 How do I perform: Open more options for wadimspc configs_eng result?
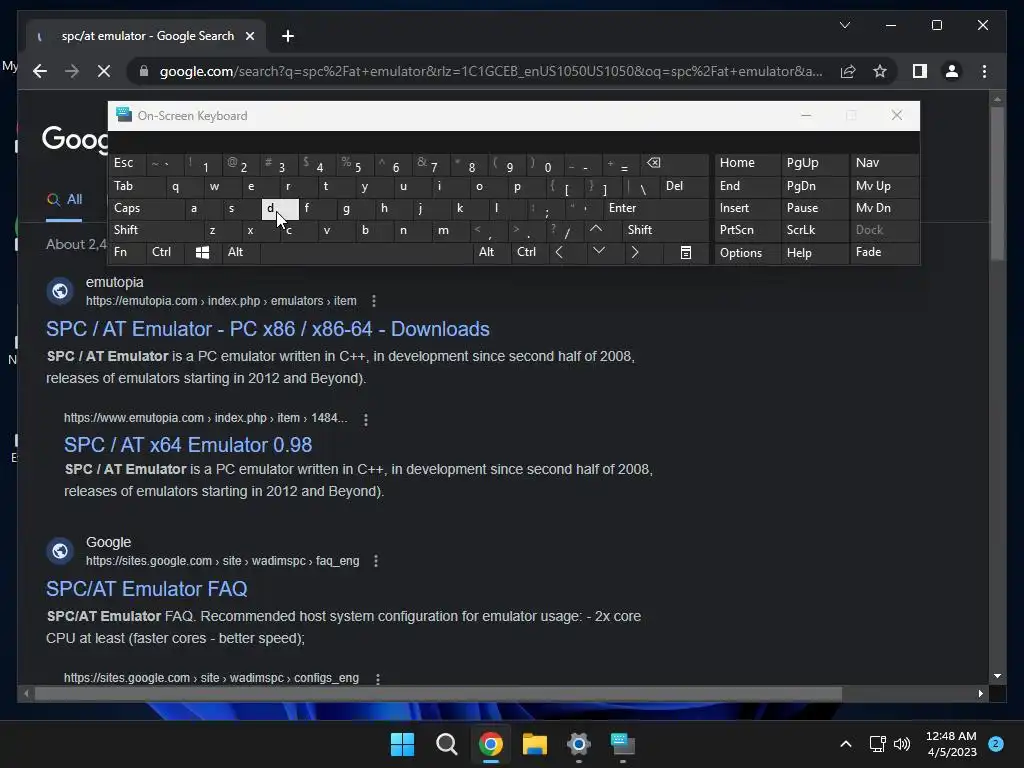click(x=377, y=679)
